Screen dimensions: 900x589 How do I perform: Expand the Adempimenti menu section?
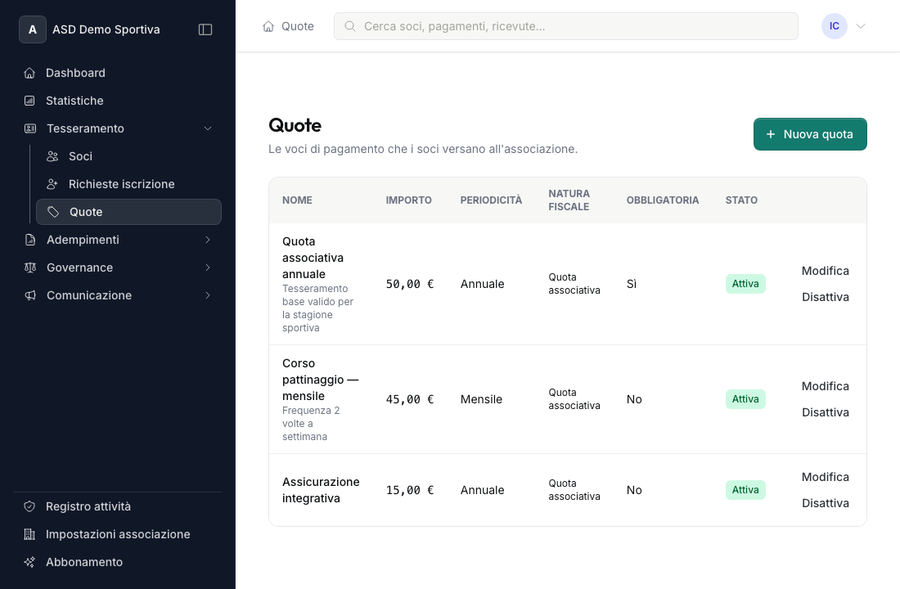click(208, 240)
